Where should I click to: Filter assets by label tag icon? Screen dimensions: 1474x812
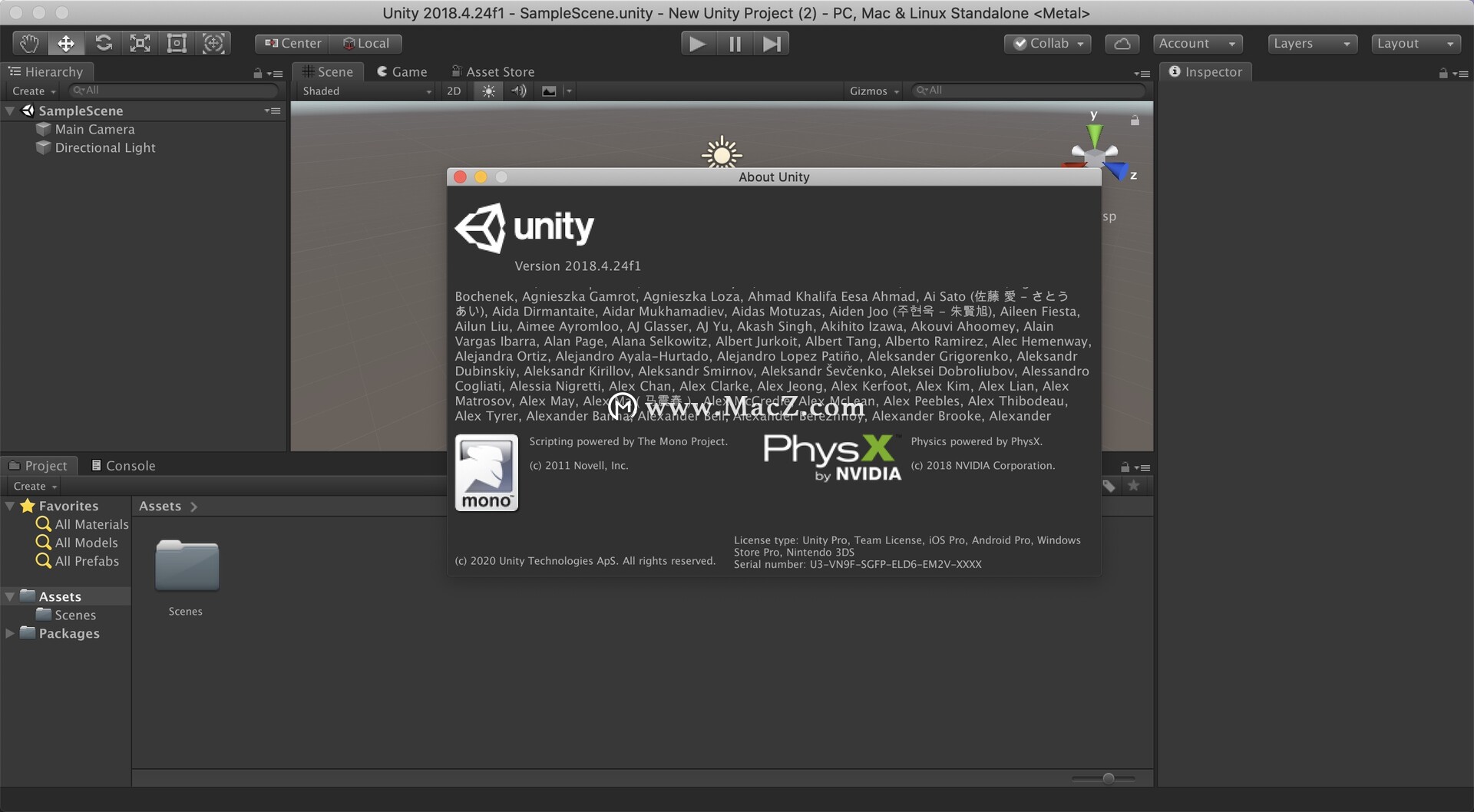[1109, 486]
